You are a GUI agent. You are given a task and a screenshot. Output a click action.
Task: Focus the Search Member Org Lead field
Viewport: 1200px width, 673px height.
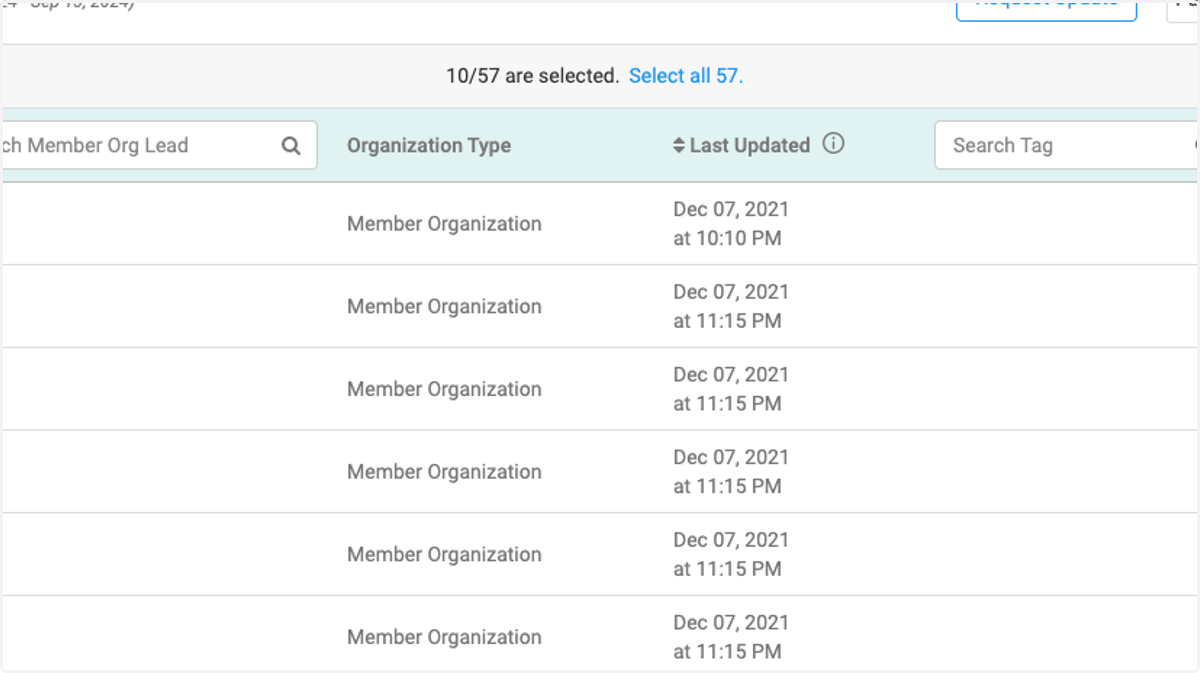point(158,145)
